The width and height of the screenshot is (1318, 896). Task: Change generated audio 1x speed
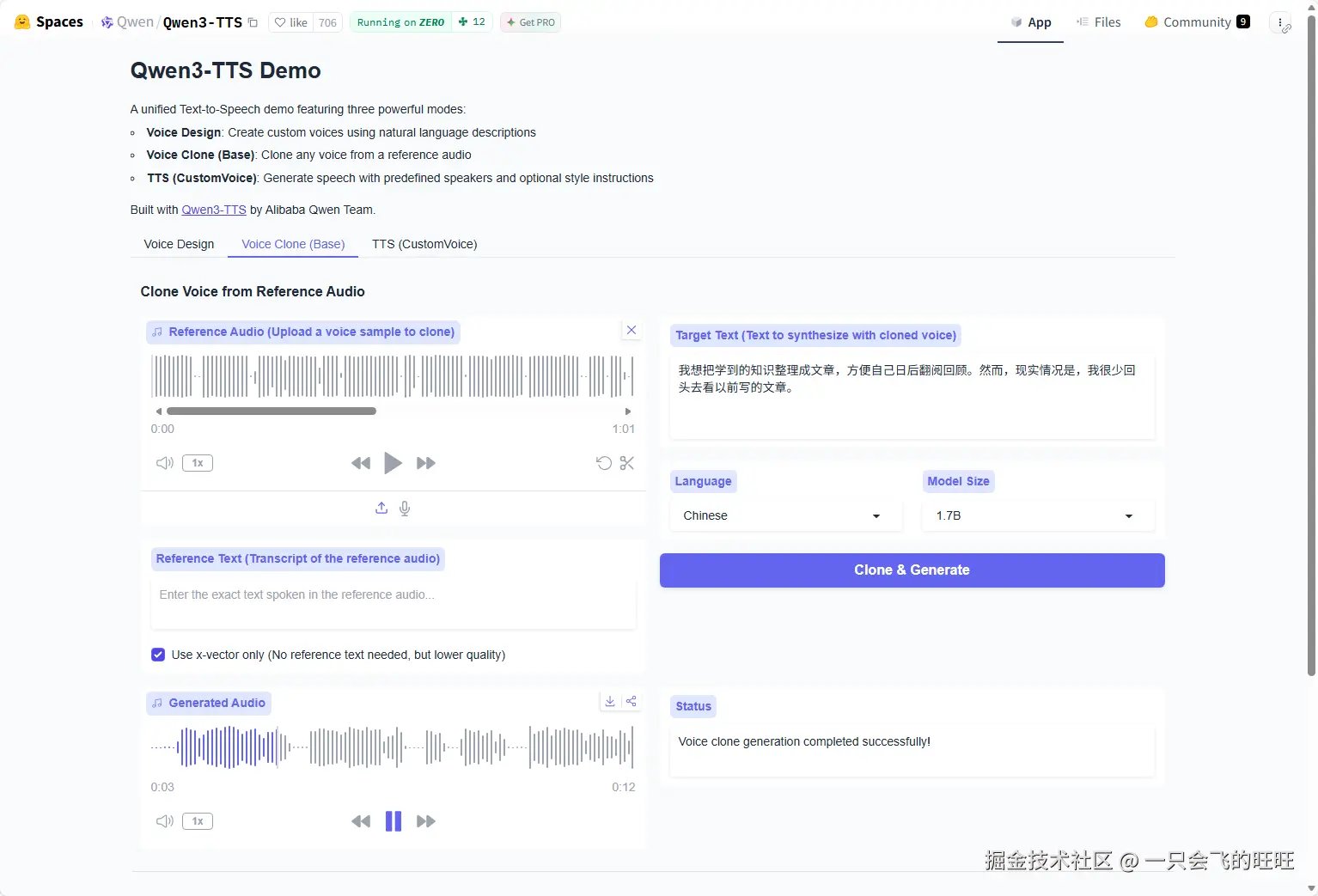pos(198,821)
